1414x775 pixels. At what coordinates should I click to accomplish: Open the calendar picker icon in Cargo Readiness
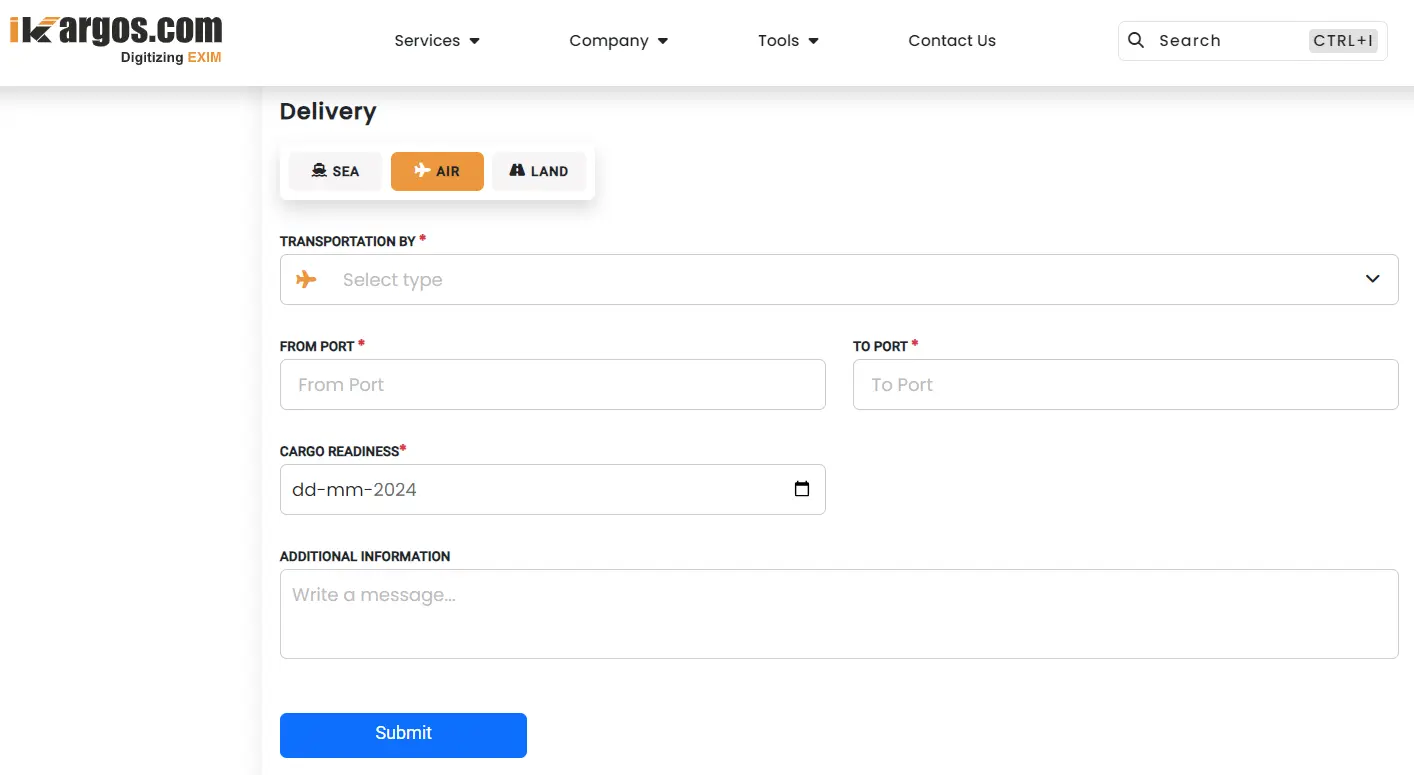801,489
